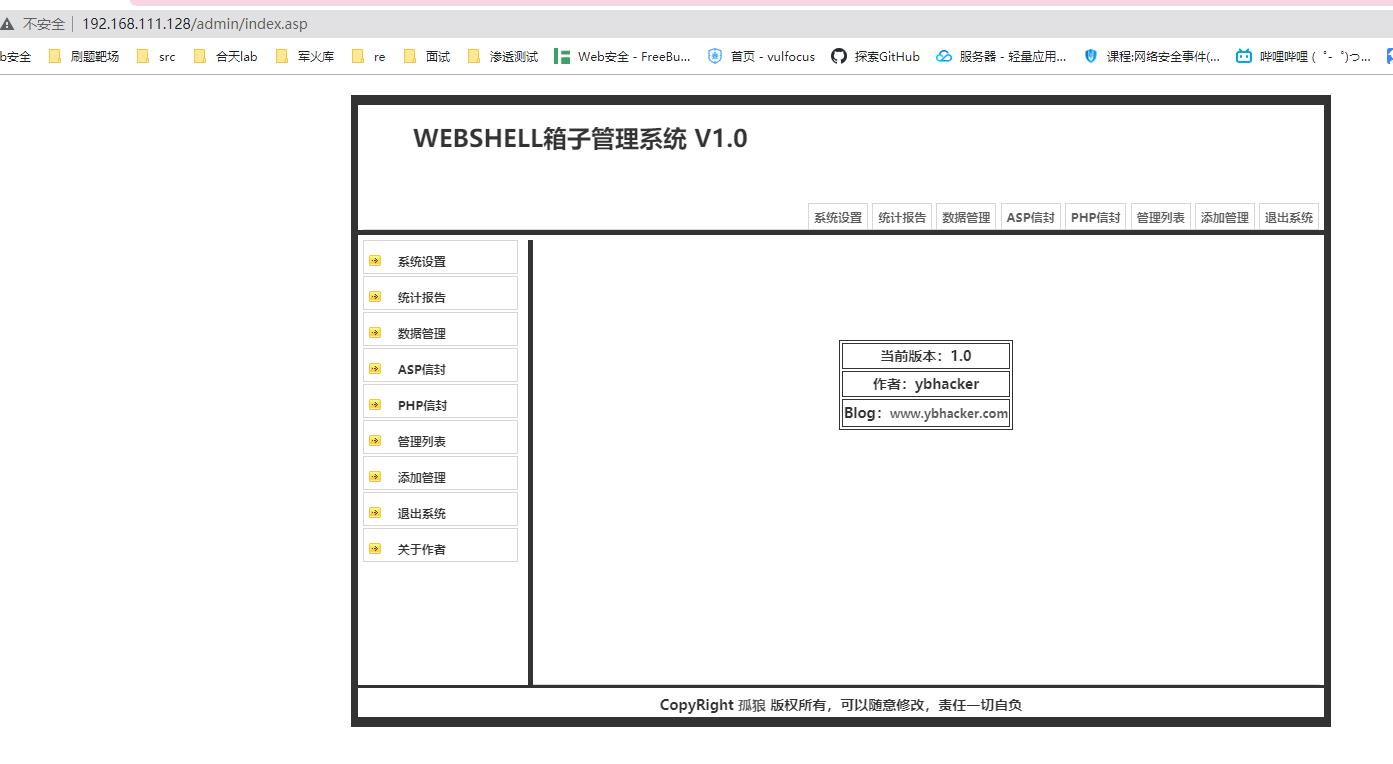1393x764 pixels.
Task: Open the 刷题靶场 bookmark folder
Action: [84, 56]
